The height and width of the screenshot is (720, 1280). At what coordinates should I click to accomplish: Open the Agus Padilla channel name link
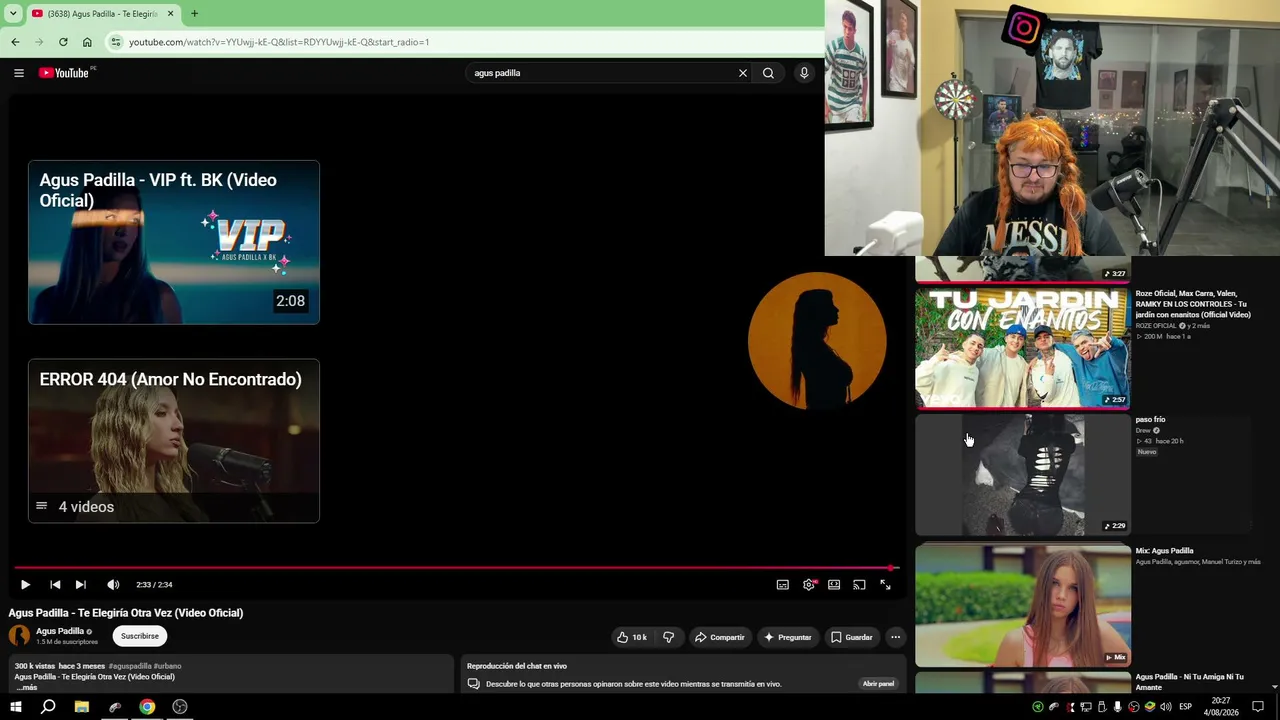tap(60, 632)
